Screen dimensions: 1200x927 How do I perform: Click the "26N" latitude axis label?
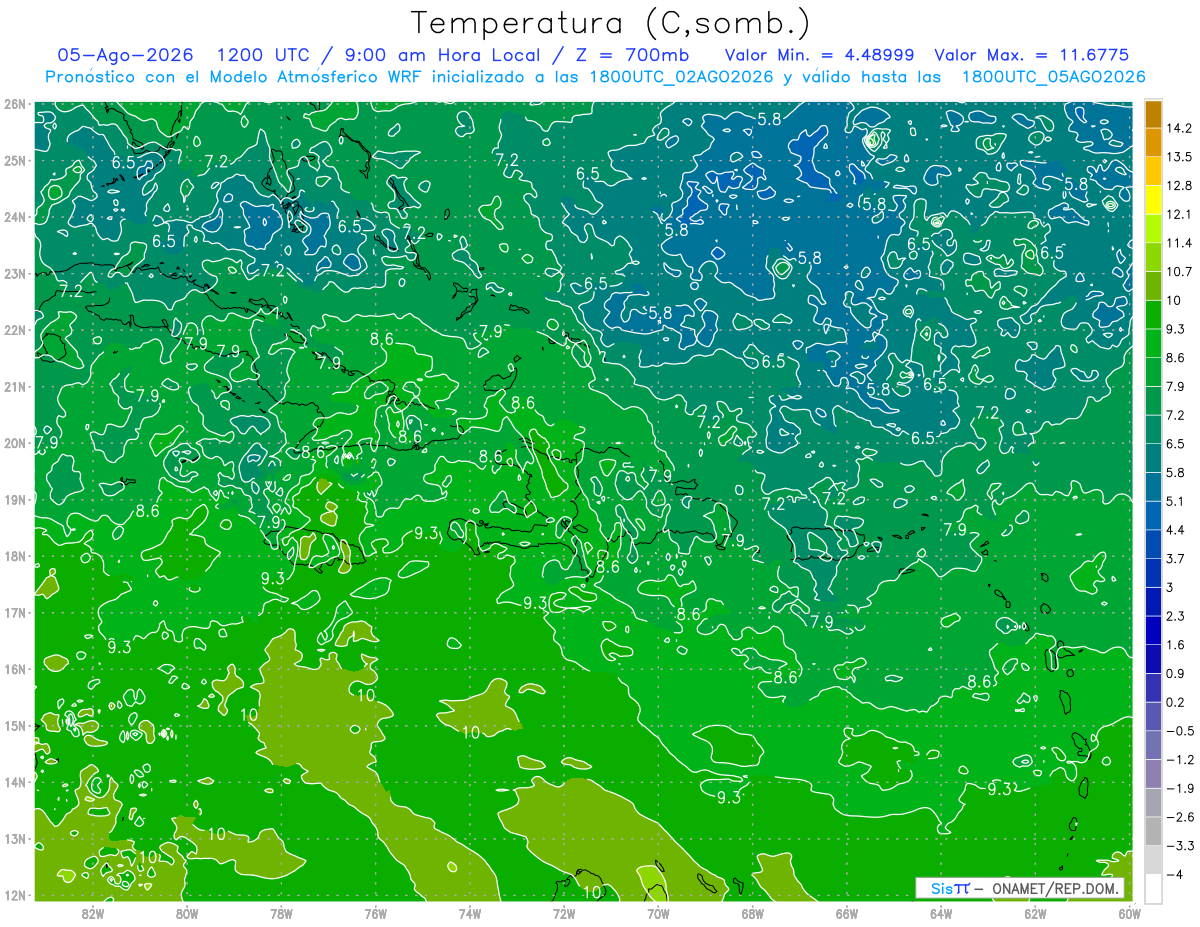pyautogui.click(x=14, y=103)
